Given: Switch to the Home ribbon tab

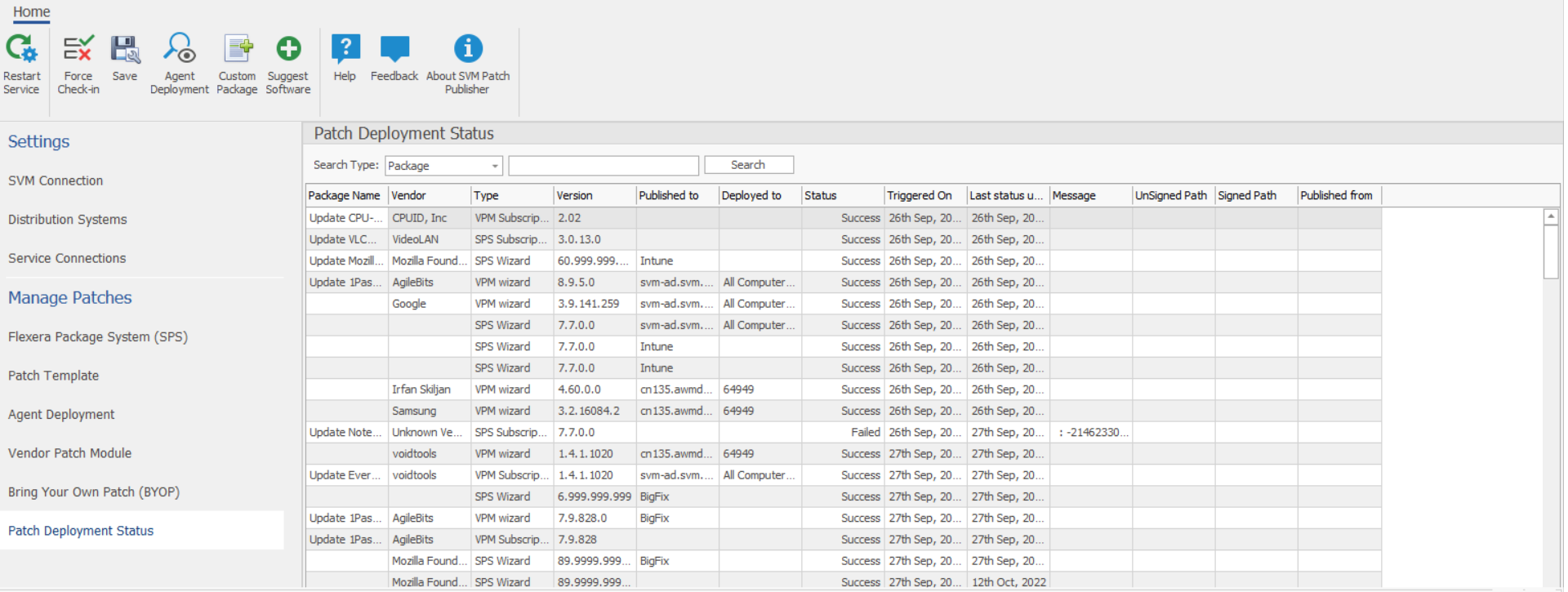Looking at the screenshot, I should pyautogui.click(x=31, y=12).
